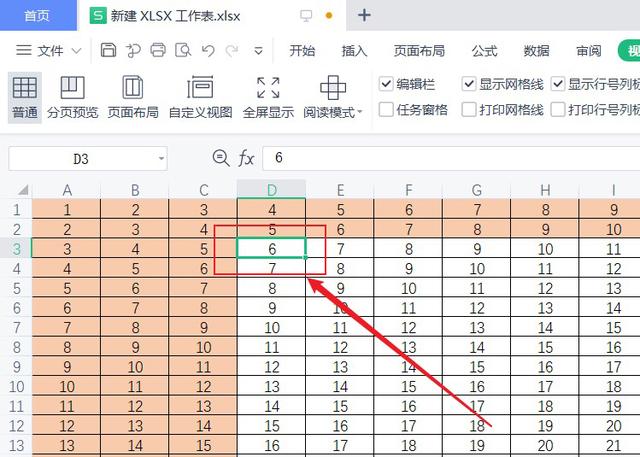Select row 10 header
This screenshot has height=457, width=640.
click(16, 386)
